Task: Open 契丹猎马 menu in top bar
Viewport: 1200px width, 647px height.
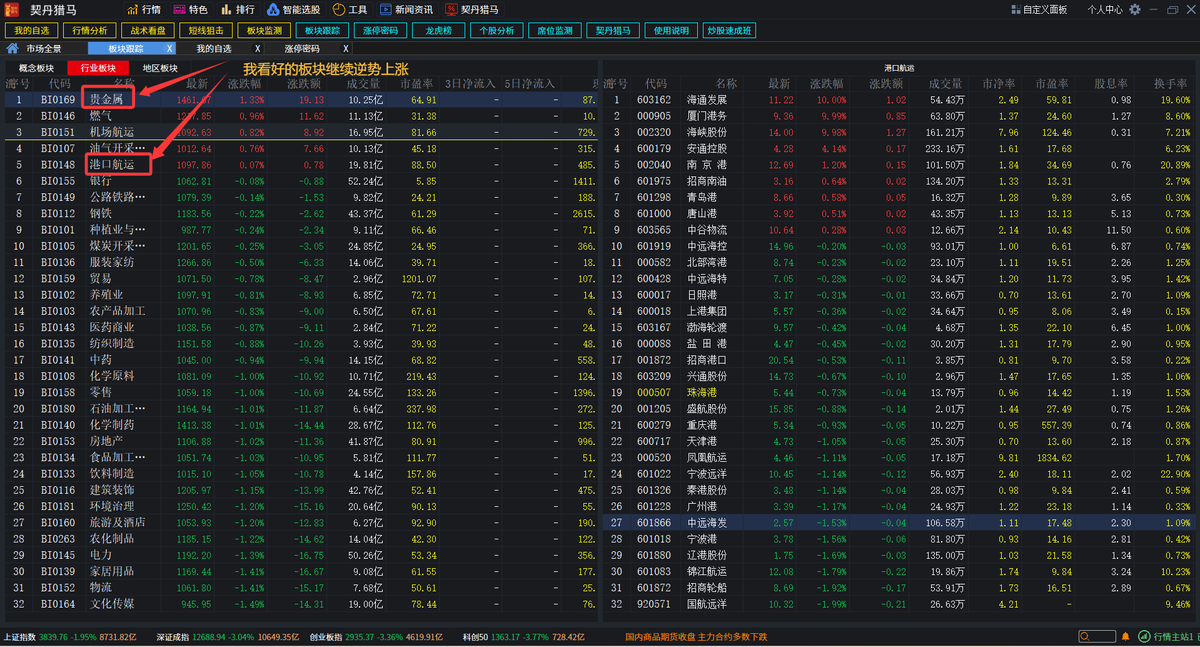Action: point(471,9)
